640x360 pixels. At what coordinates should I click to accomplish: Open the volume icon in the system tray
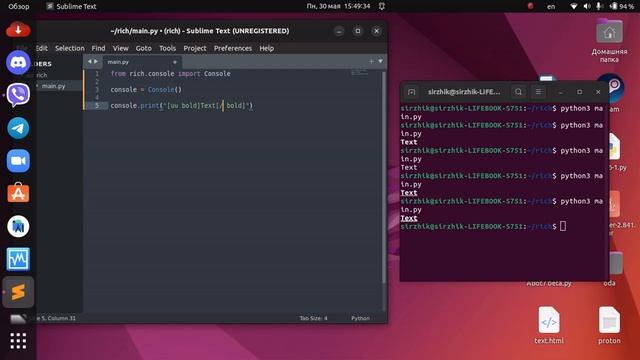(587, 6)
